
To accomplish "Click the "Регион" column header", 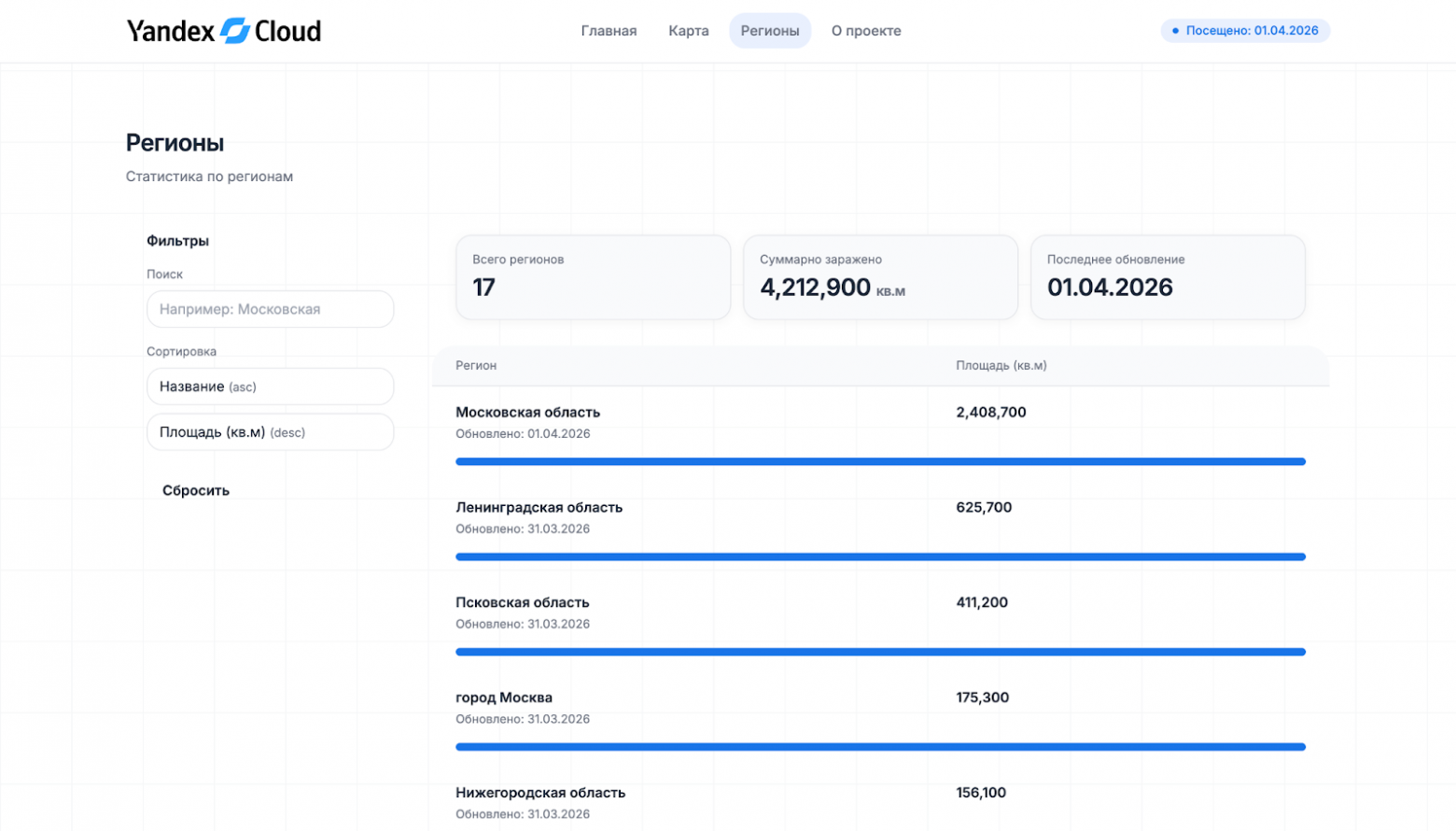I will 476,365.
